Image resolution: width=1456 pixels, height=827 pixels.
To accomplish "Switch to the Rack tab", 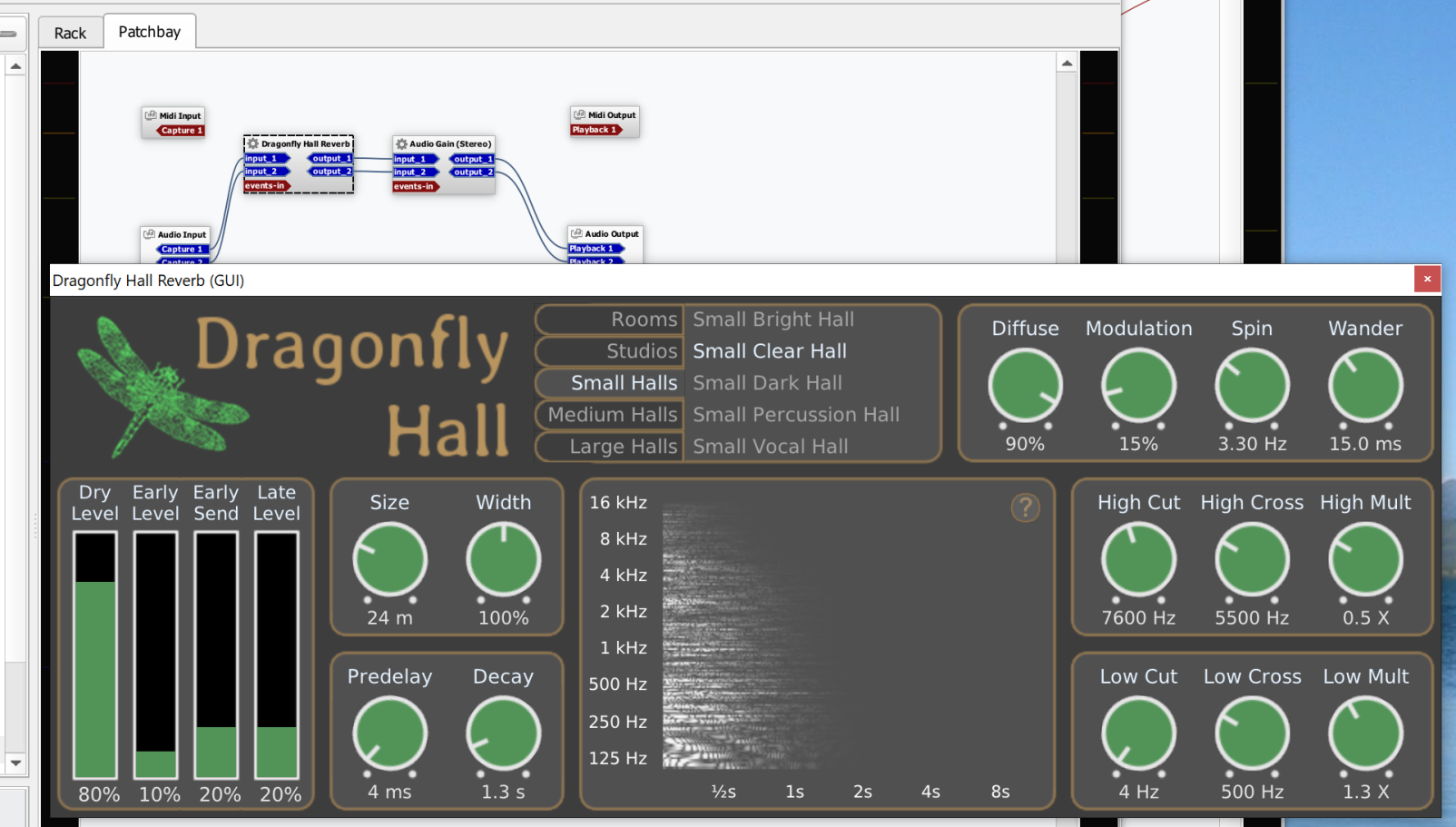I will point(70,34).
